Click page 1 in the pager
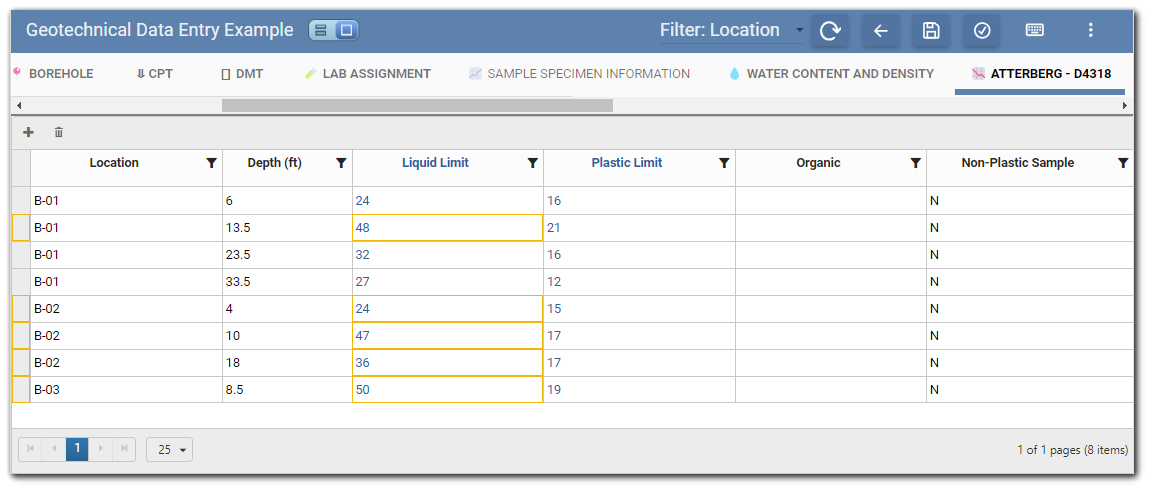The width and height of the screenshot is (1152, 492). click(x=77, y=449)
